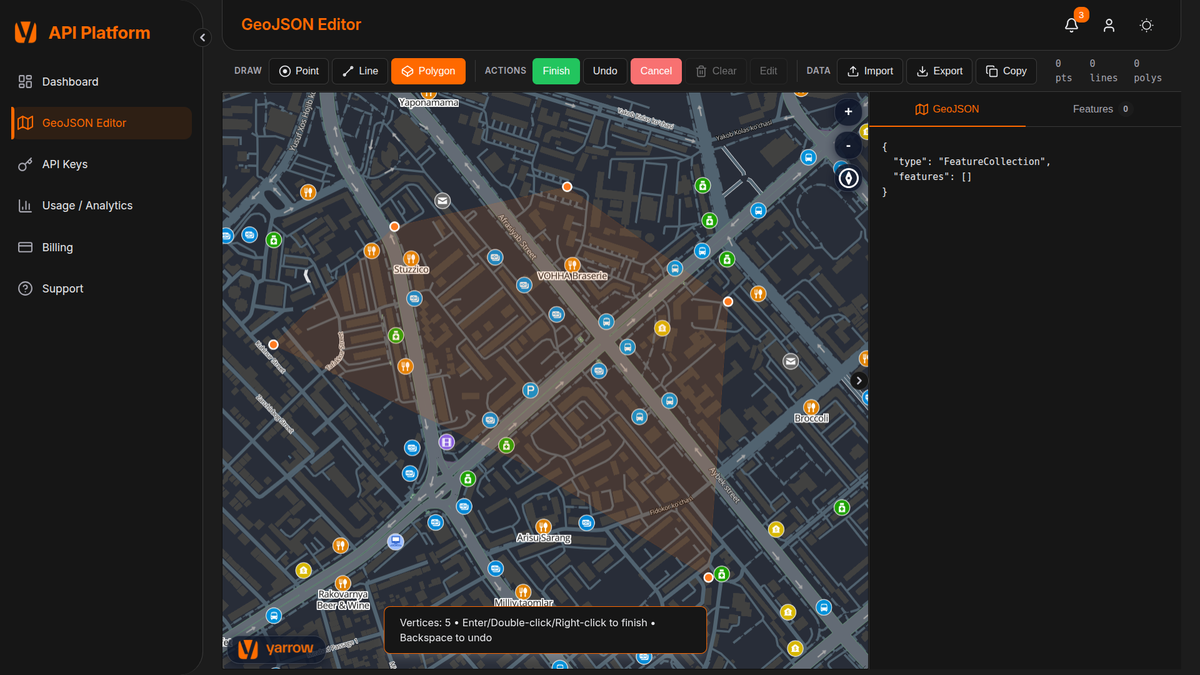Activate the Polygon drawing tool
Screen dimensions: 1200x675
tap(428, 71)
